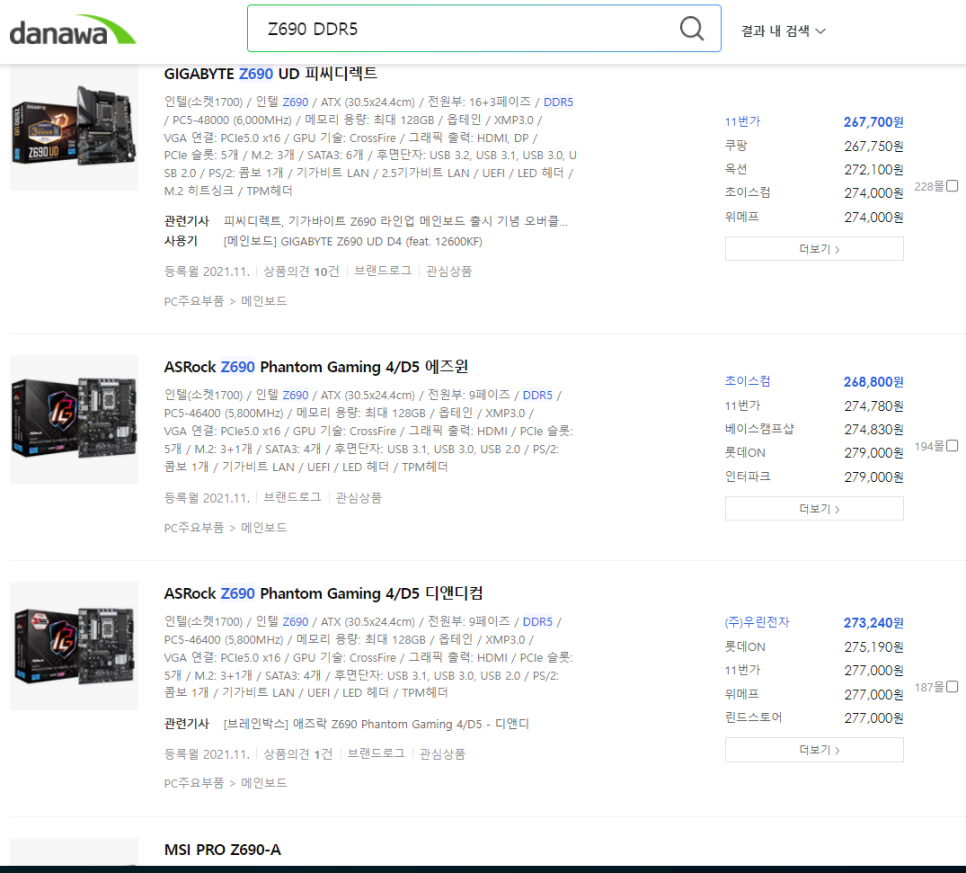Image resolution: width=966 pixels, height=873 pixels.
Task: Open 브레인박스 애즈락 related article
Action: [x=376, y=725]
